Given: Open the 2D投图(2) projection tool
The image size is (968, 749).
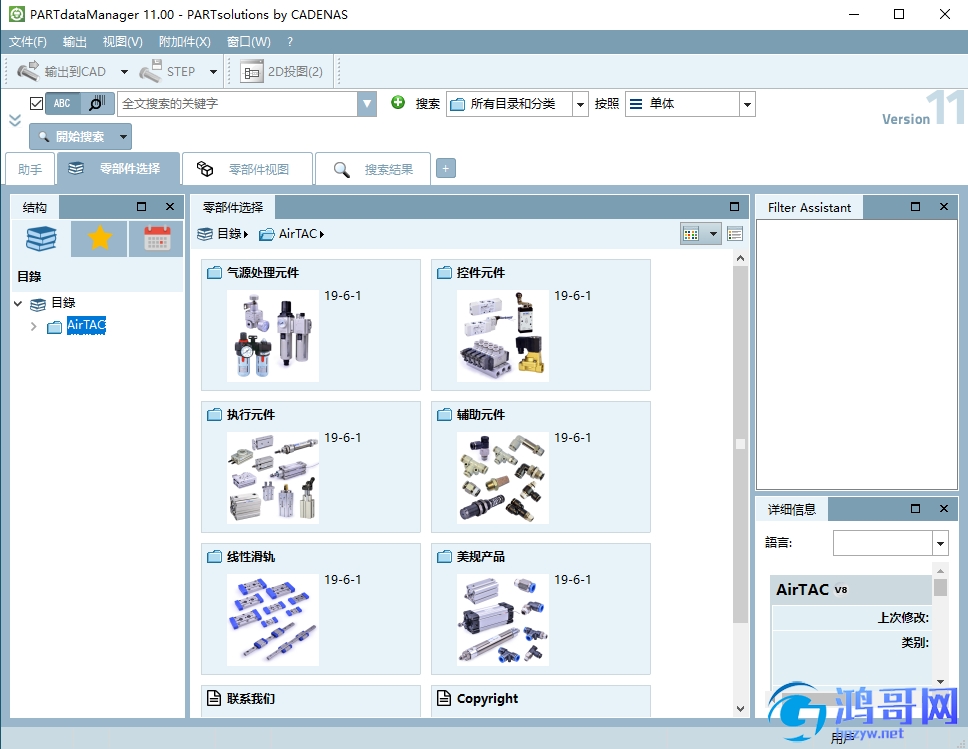Looking at the screenshot, I should pos(282,72).
